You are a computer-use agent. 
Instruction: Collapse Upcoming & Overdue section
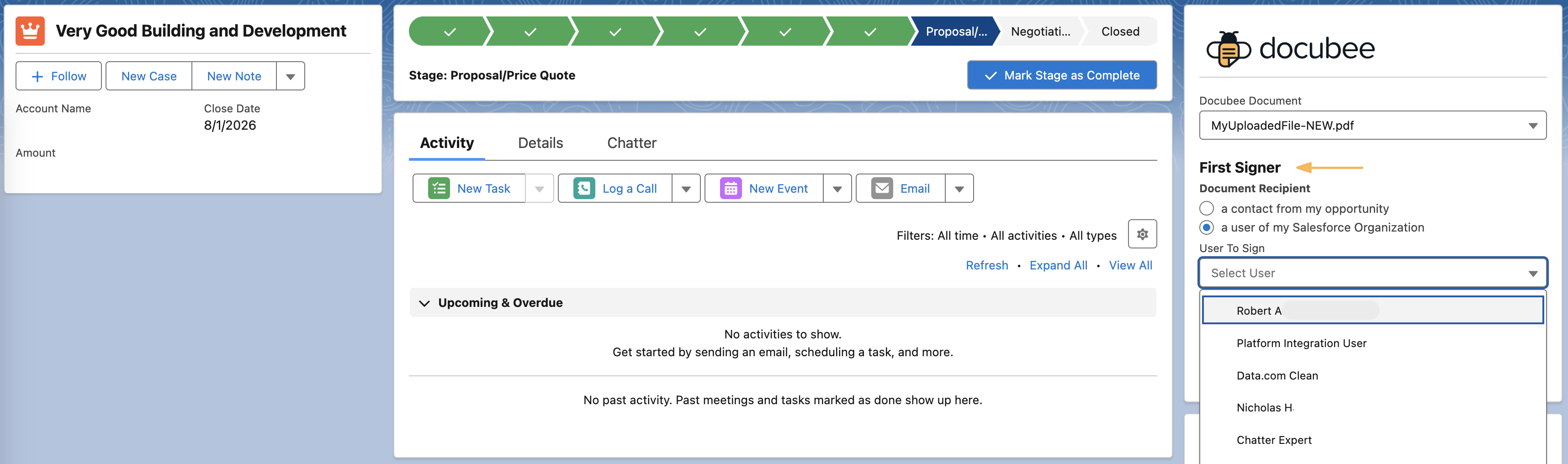pos(424,303)
